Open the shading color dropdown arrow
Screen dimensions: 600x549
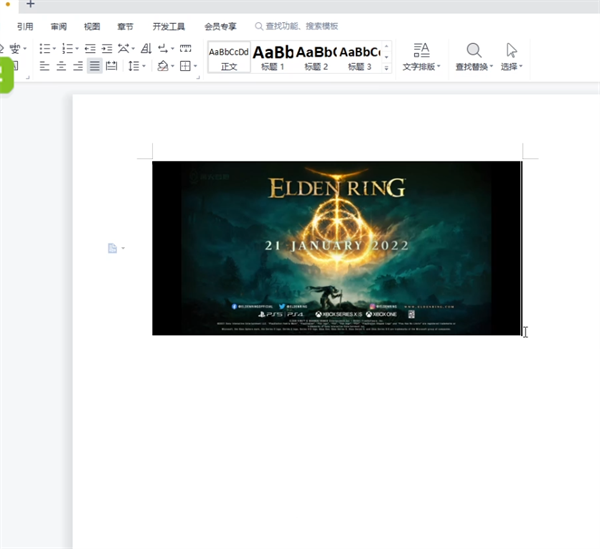173,66
